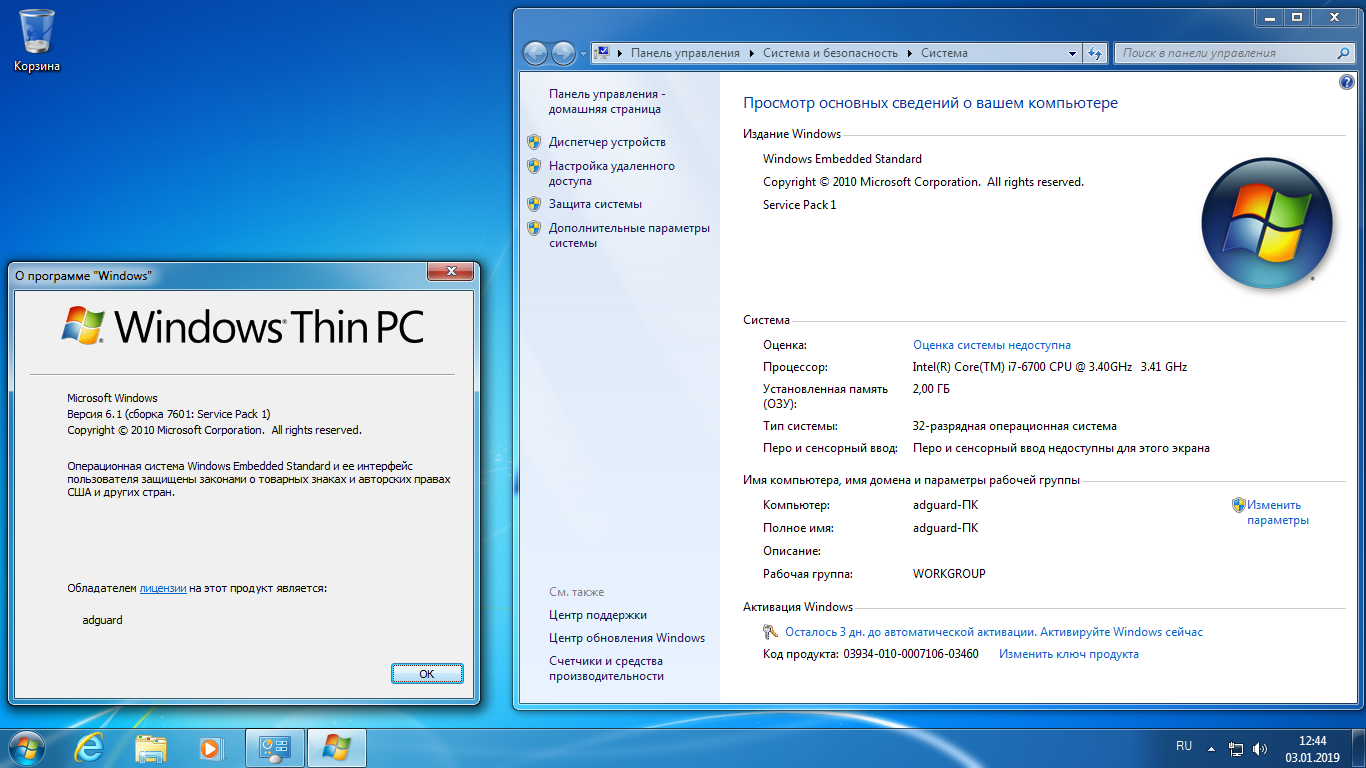The width and height of the screenshot is (1366, 768).
Task: Click the refresh button next to address bar
Action: click(1095, 53)
